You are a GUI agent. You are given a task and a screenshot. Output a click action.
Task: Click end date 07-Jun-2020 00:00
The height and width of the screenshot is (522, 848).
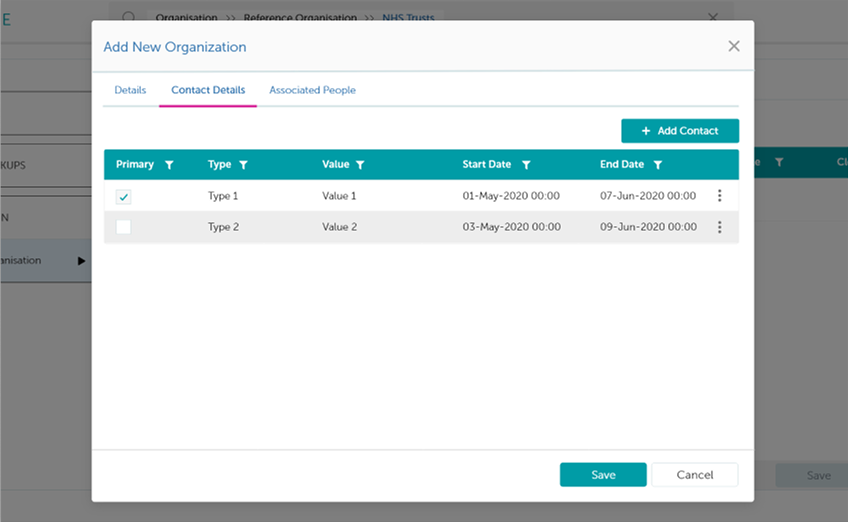(648, 196)
